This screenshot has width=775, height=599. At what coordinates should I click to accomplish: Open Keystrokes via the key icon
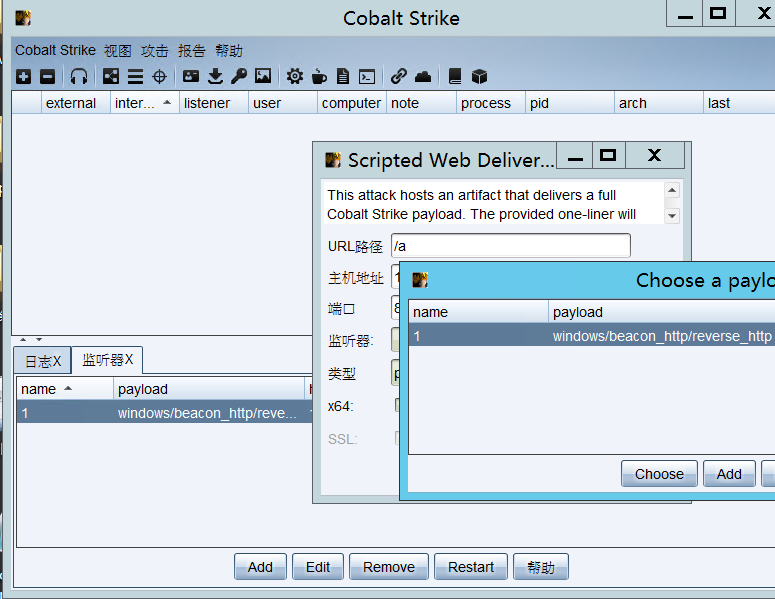pyautogui.click(x=239, y=76)
